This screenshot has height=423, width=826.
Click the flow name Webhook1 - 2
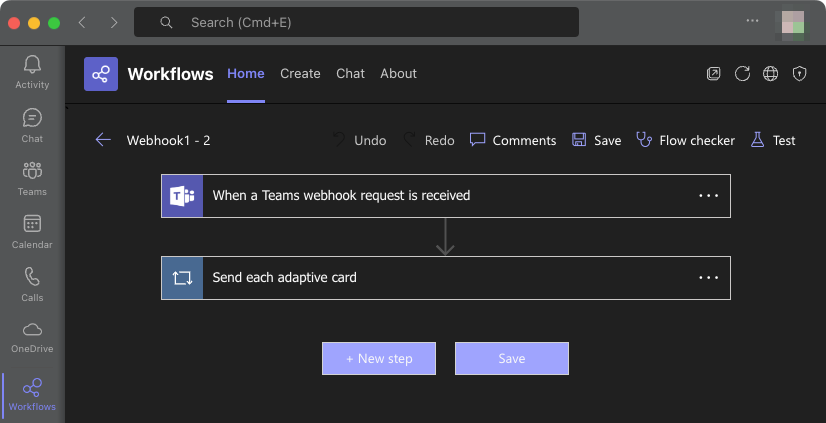169,140
